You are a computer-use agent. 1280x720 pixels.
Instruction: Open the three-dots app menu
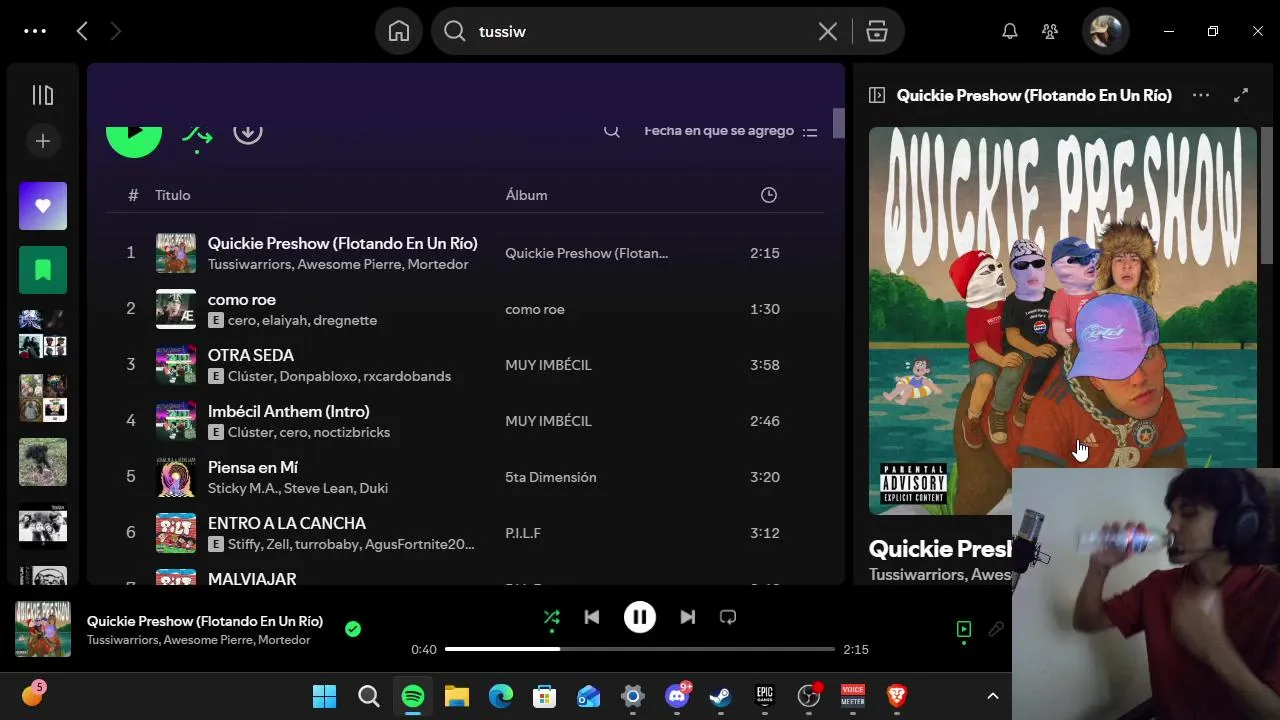35,31
